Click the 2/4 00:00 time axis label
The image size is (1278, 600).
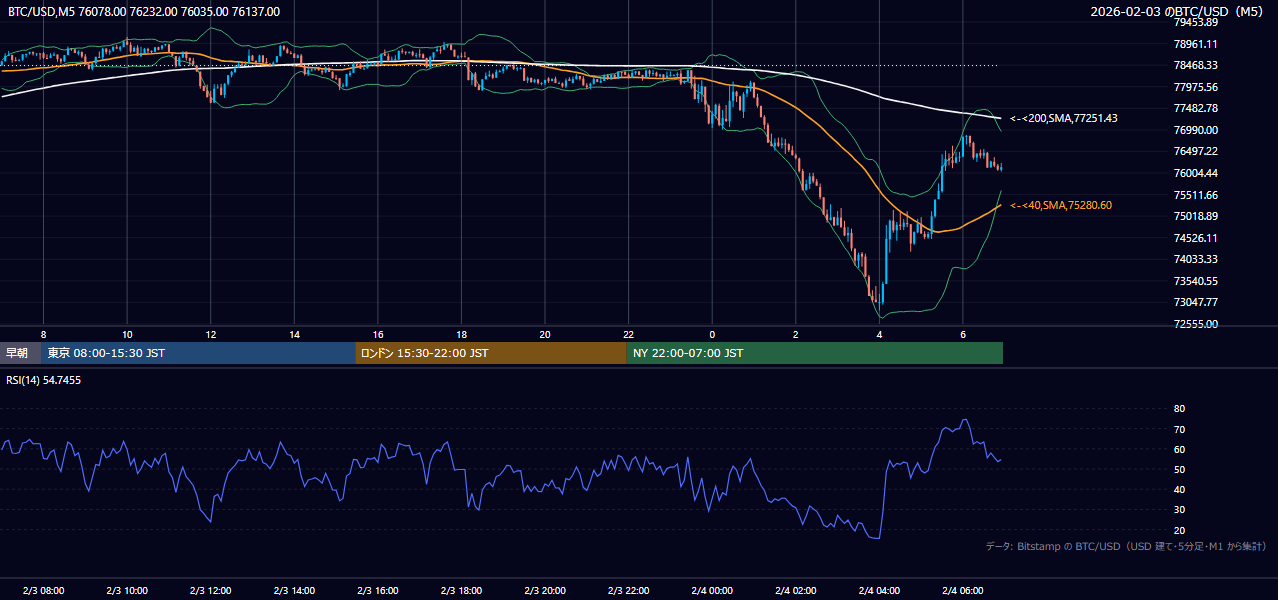(x=712, y=591)
